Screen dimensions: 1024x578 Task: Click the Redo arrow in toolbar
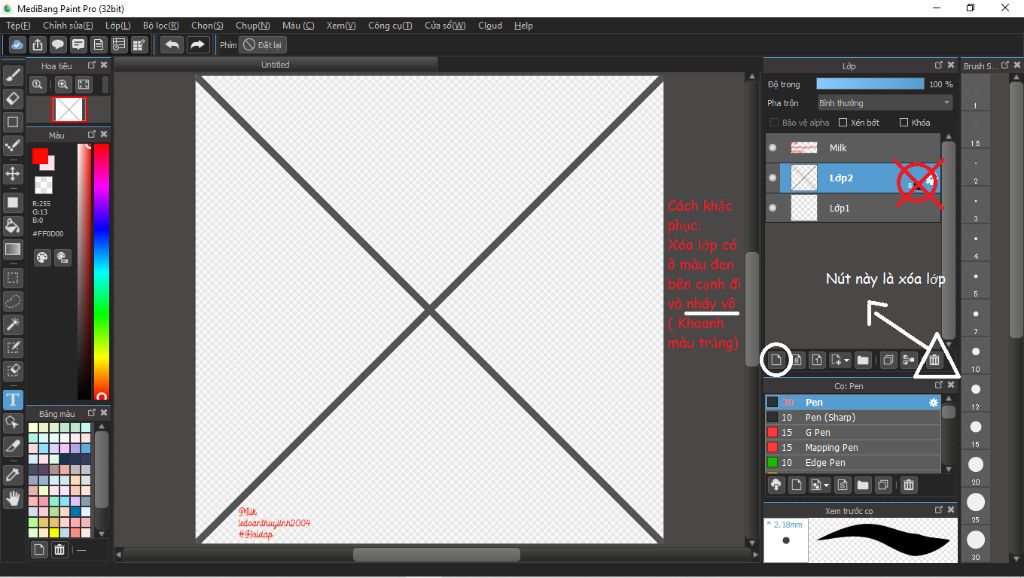point(197,45)
